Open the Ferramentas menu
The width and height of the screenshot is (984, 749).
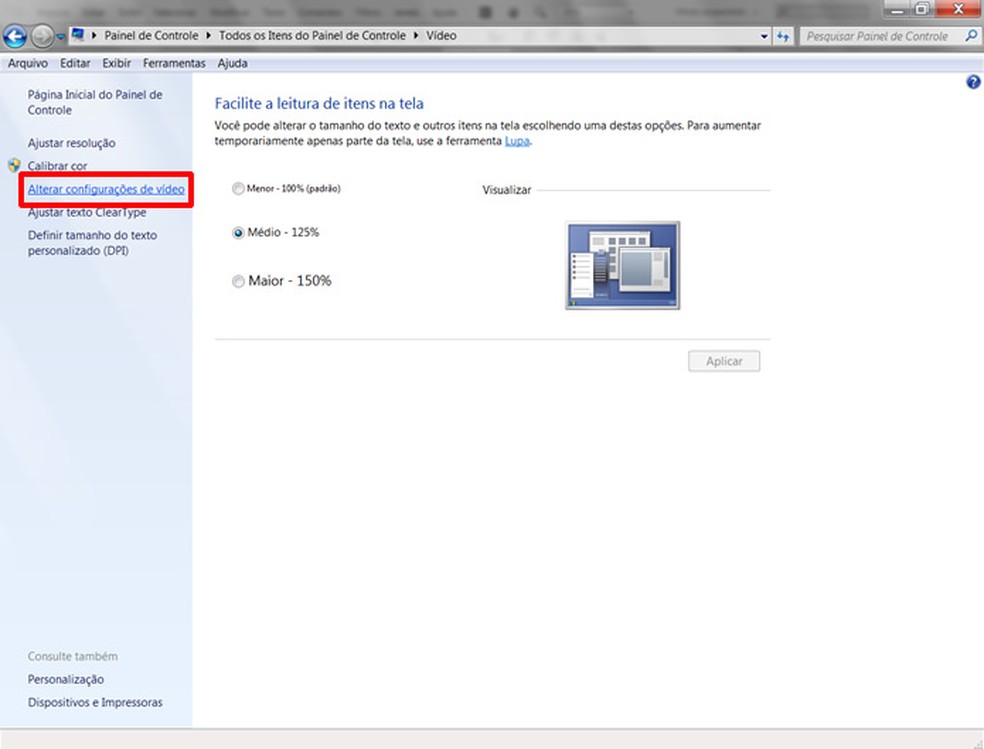(173, 63)
